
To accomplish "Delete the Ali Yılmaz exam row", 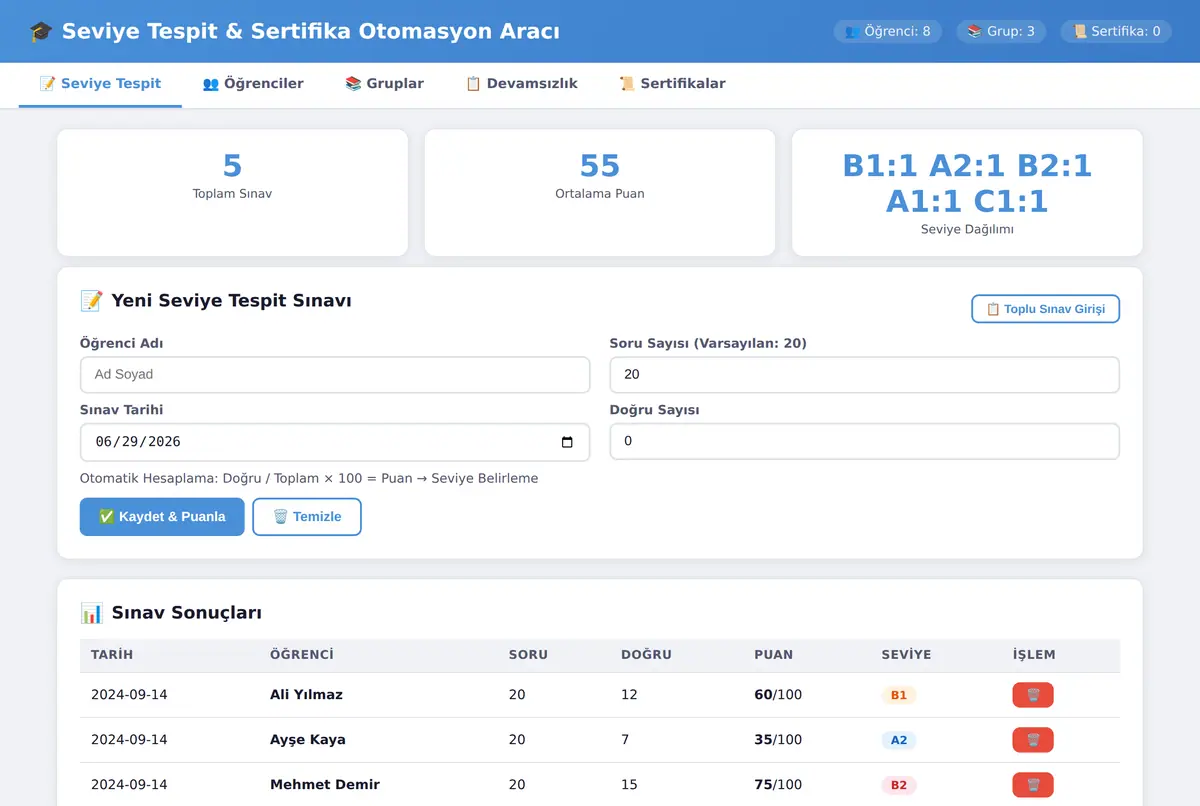I will pyautogui.click(x=1032, y=695).
